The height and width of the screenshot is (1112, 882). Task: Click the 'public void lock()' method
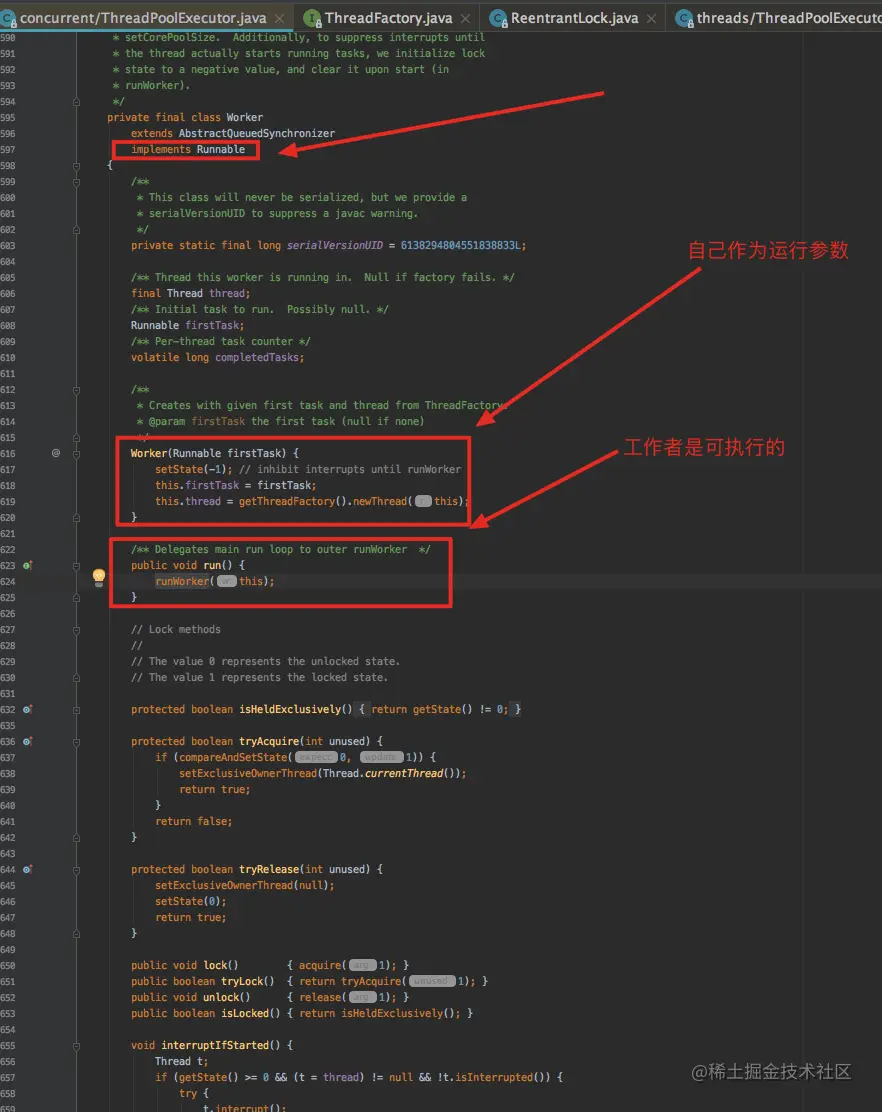tap(184, 965)
